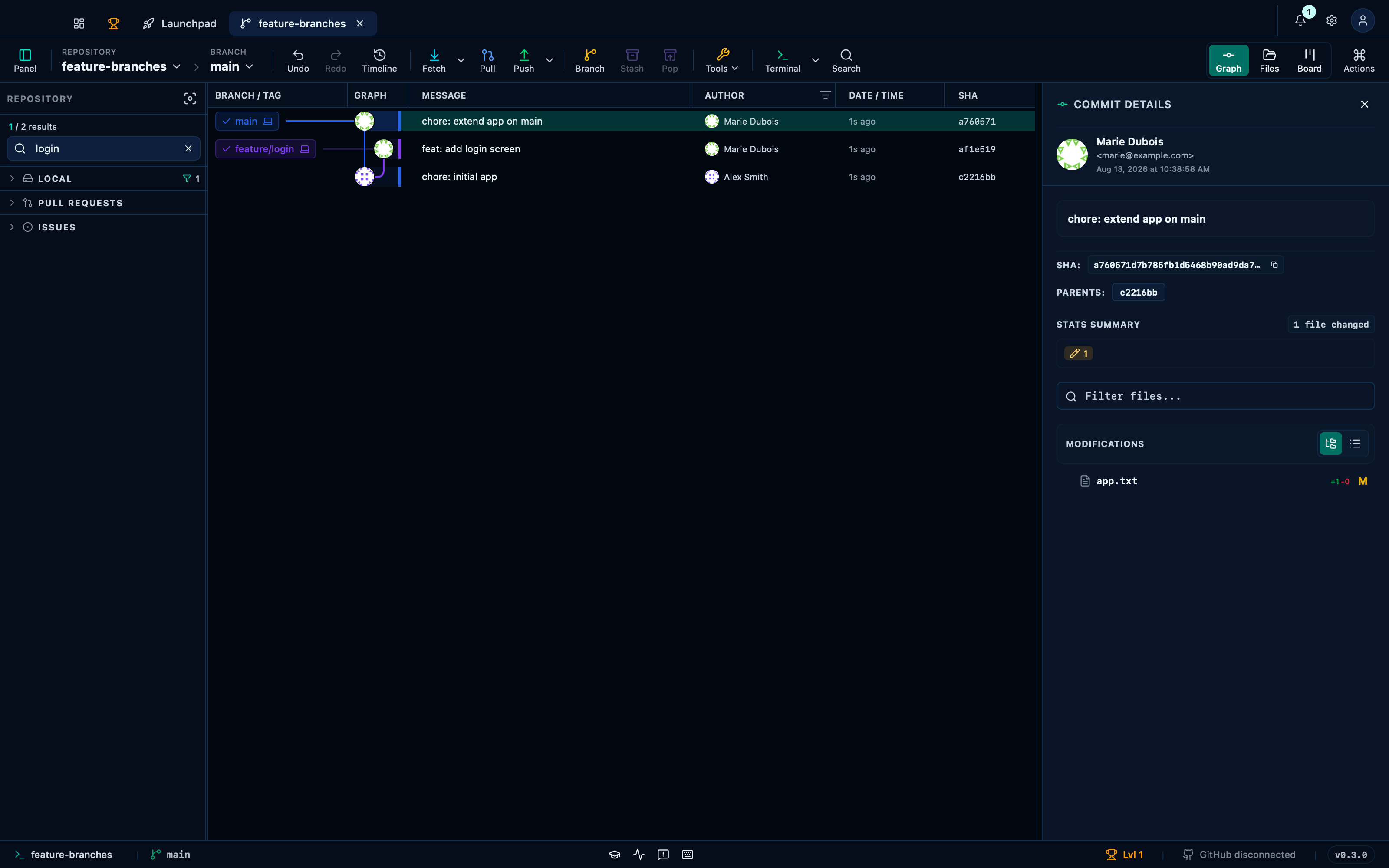Copy the commit SHA
Screen dimensions: 1389x868
coord(1274,265)
